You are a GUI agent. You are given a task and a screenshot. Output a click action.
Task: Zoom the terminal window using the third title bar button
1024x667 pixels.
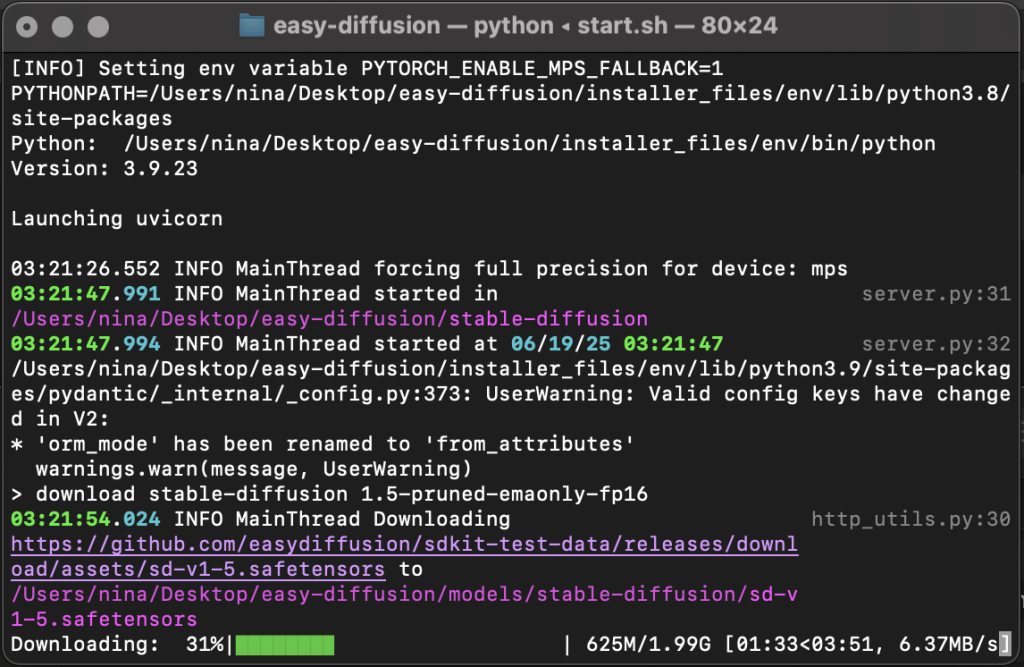tap(99, 27)
